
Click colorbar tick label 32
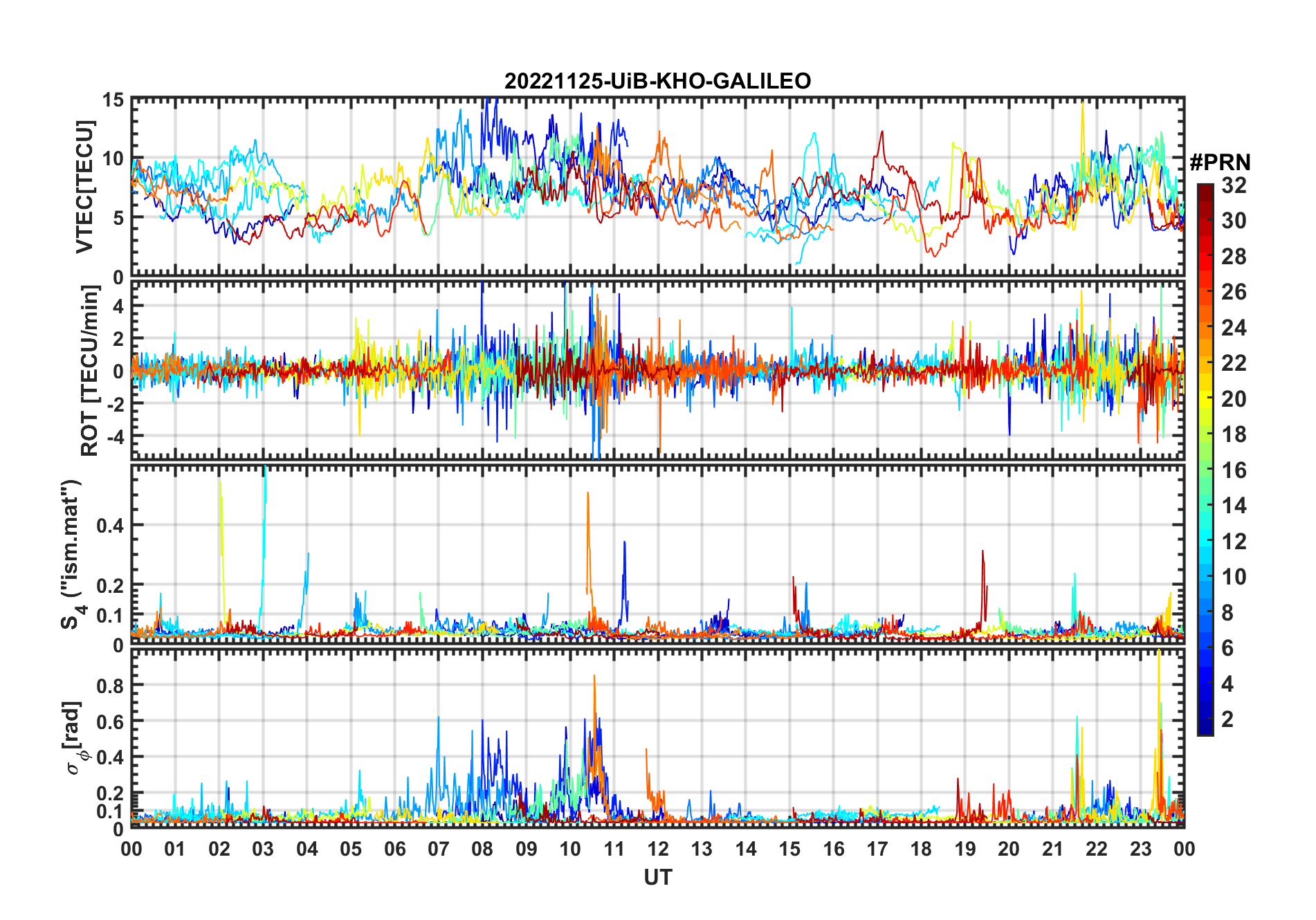click(x=1234, y=185)
